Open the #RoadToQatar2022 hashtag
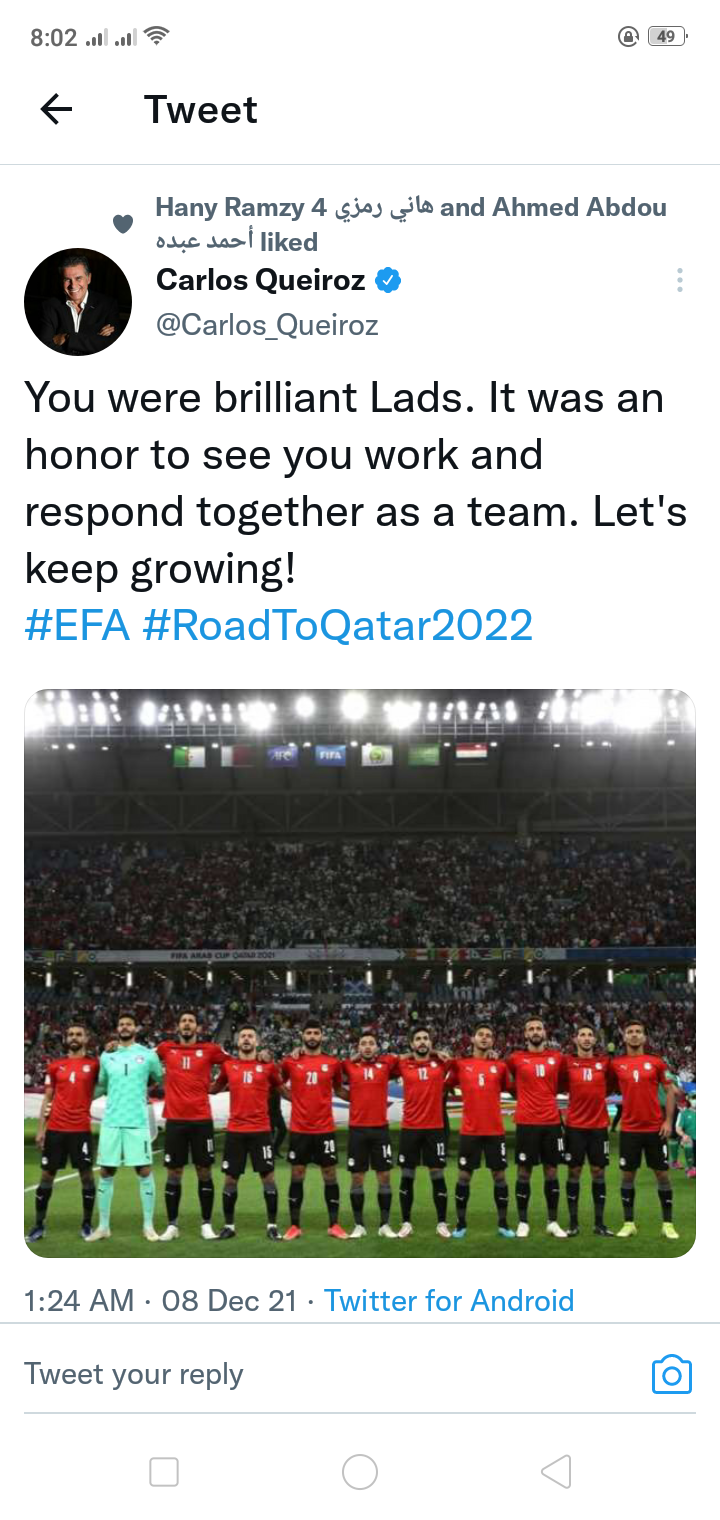Image resolution: width=720 pixels, height=1520 pixels. pyautogui.click(x=338, y=626)
